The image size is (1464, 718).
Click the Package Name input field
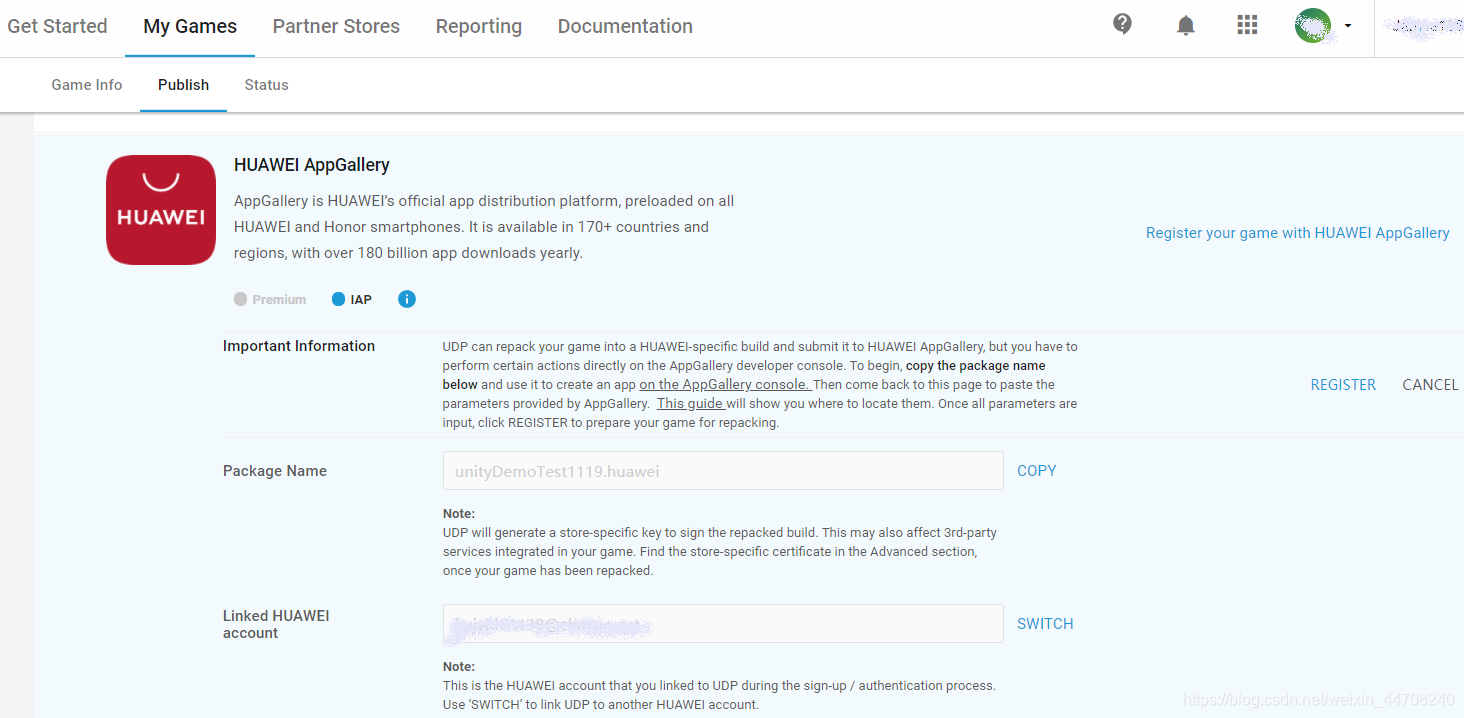click(723, 470)
